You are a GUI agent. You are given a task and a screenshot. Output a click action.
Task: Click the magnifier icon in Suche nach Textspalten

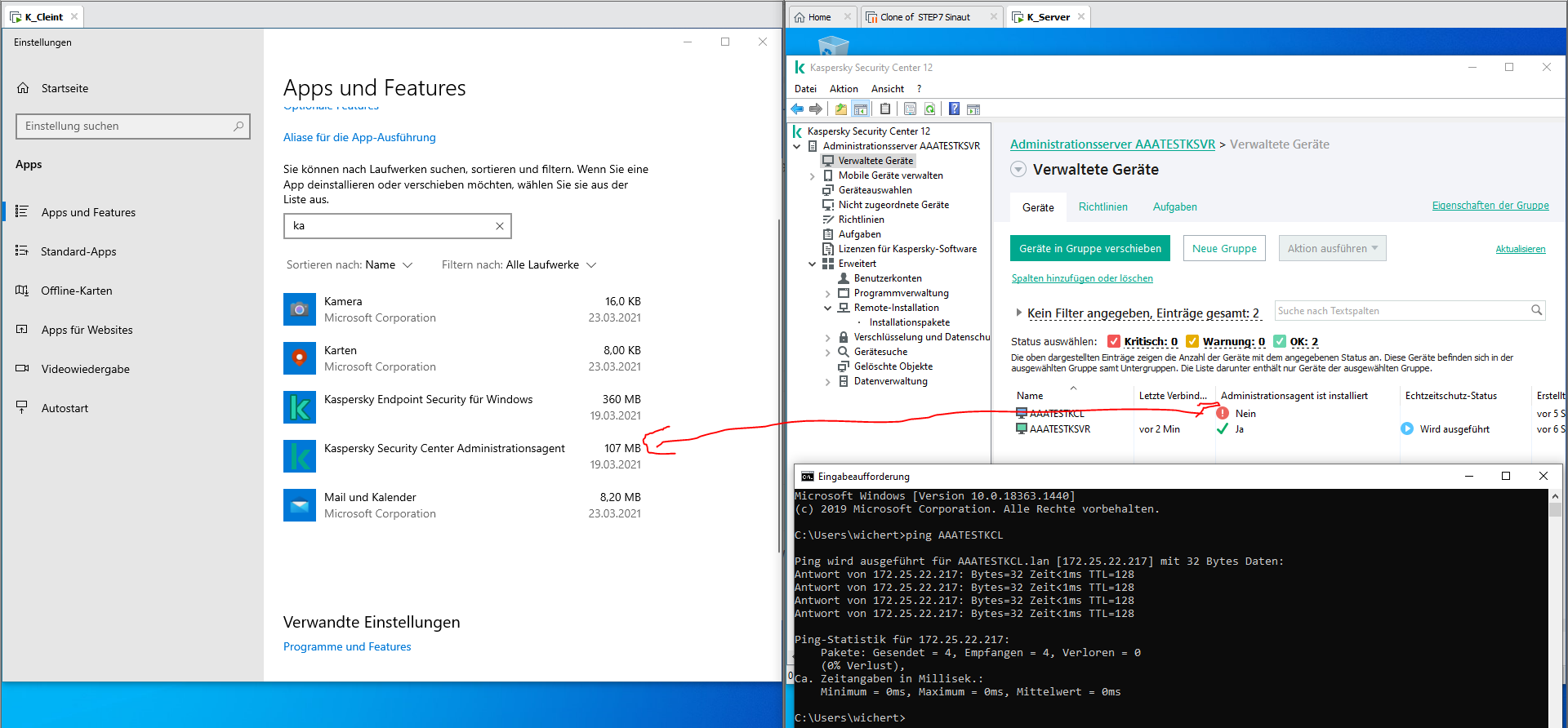[x=1536, y=310]
